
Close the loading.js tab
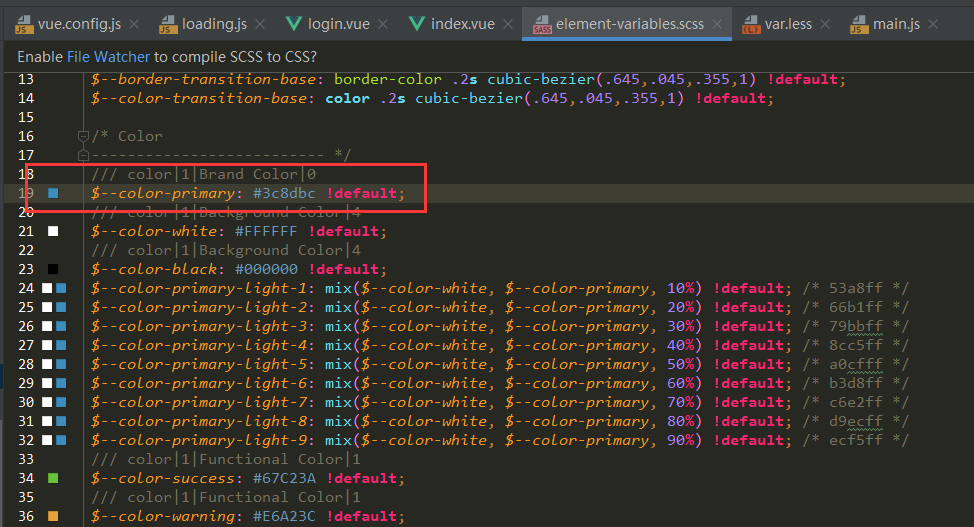[260, 24]
